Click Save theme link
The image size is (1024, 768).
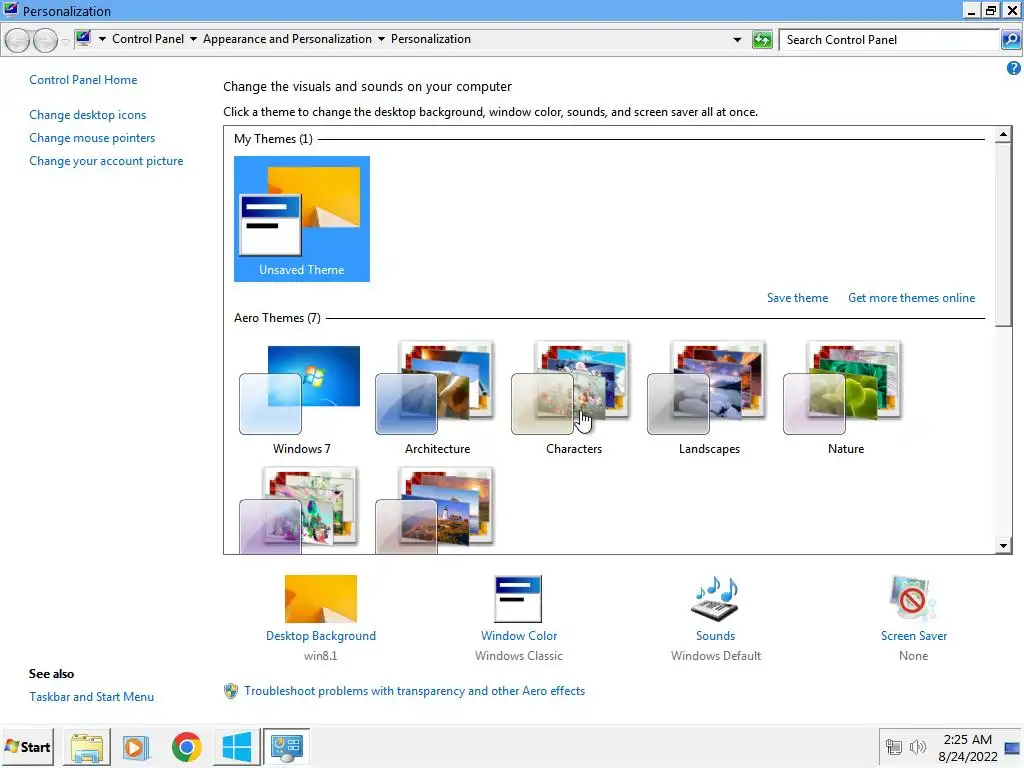797,298
